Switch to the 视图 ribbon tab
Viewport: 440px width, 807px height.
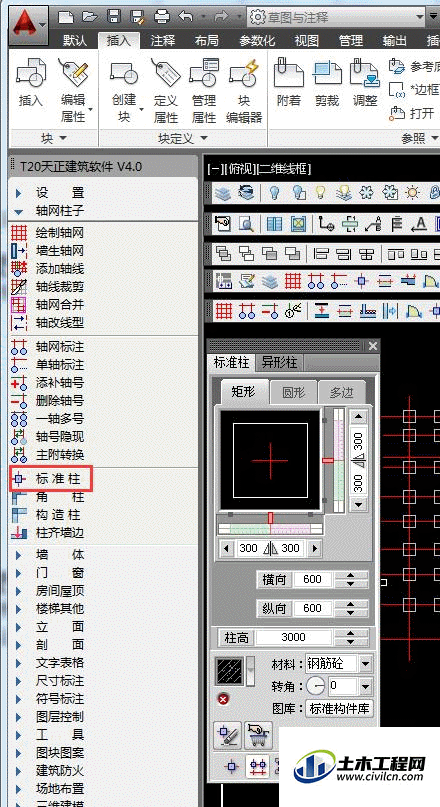[307, 41]
